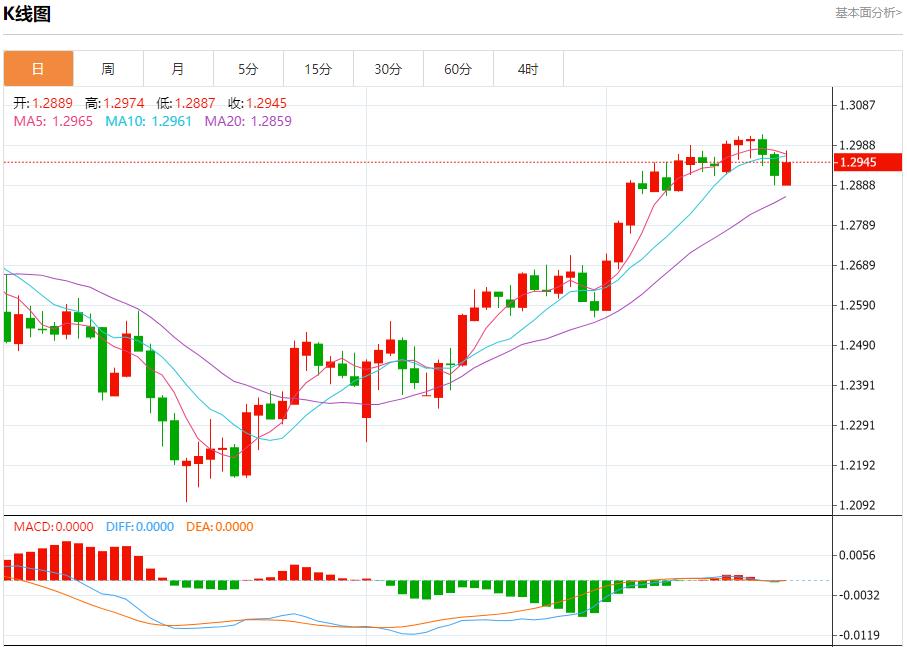Open the 4时 interval tab
The image size is (907, 647).
528,69
